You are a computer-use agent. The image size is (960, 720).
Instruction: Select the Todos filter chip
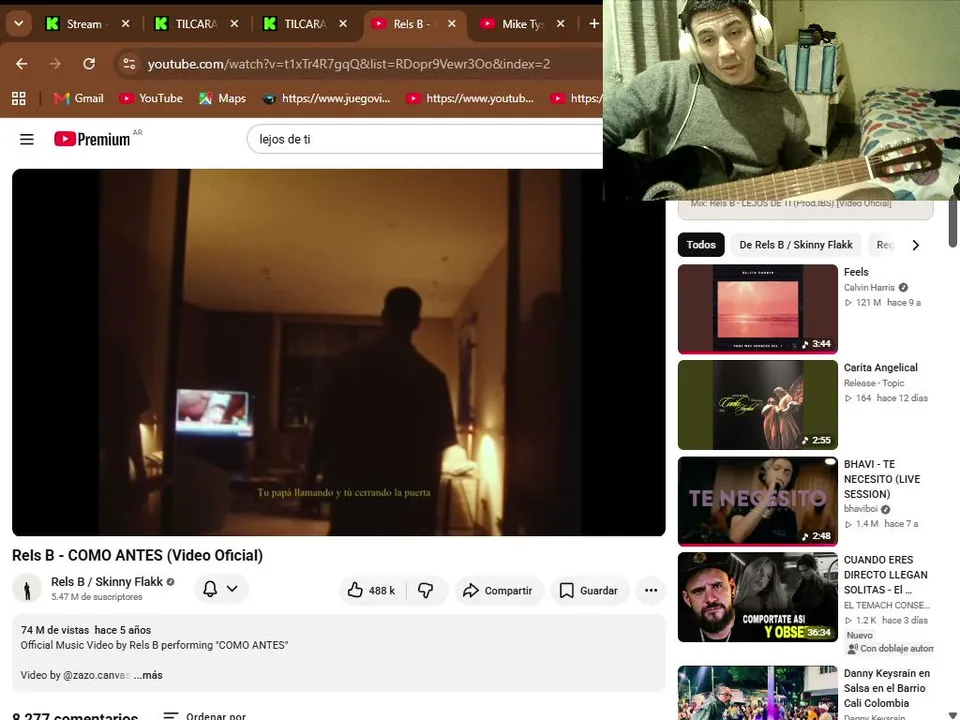tap(701, 245)
